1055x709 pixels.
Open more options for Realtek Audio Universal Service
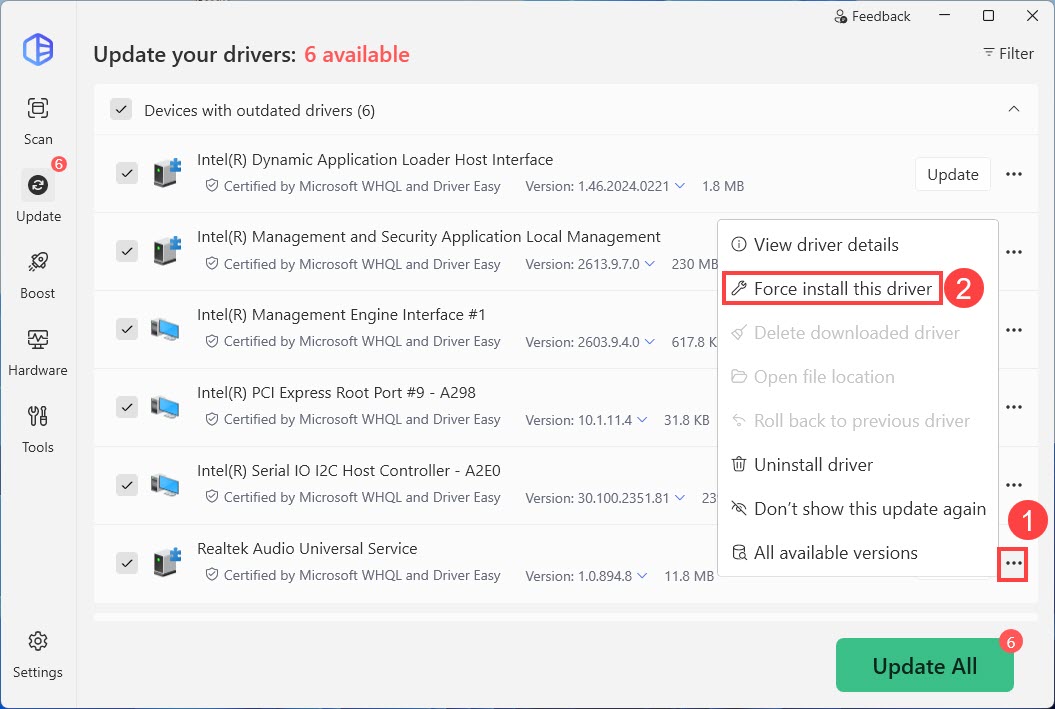coord(1014,564)
